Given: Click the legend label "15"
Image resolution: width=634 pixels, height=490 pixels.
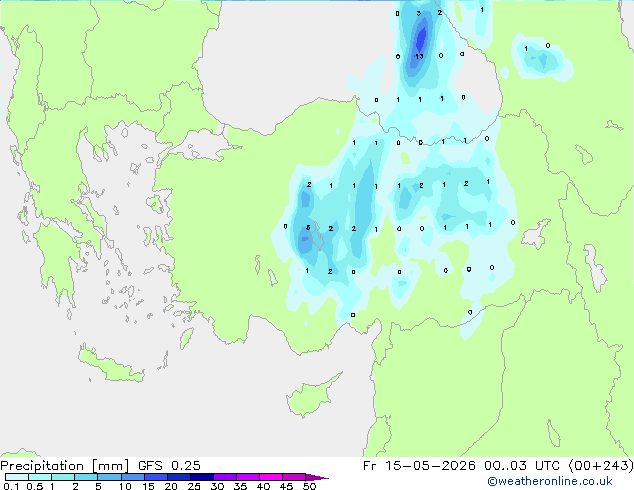Looking at the screenshot, I should (148, 486).
